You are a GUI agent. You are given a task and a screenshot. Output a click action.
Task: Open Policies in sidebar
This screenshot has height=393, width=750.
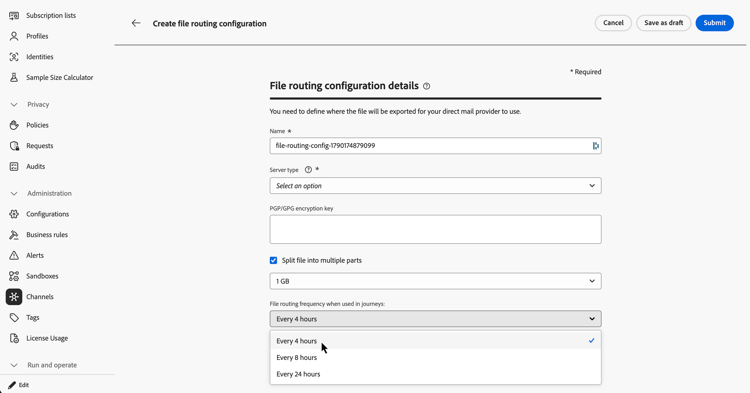[x=37, y=125]
